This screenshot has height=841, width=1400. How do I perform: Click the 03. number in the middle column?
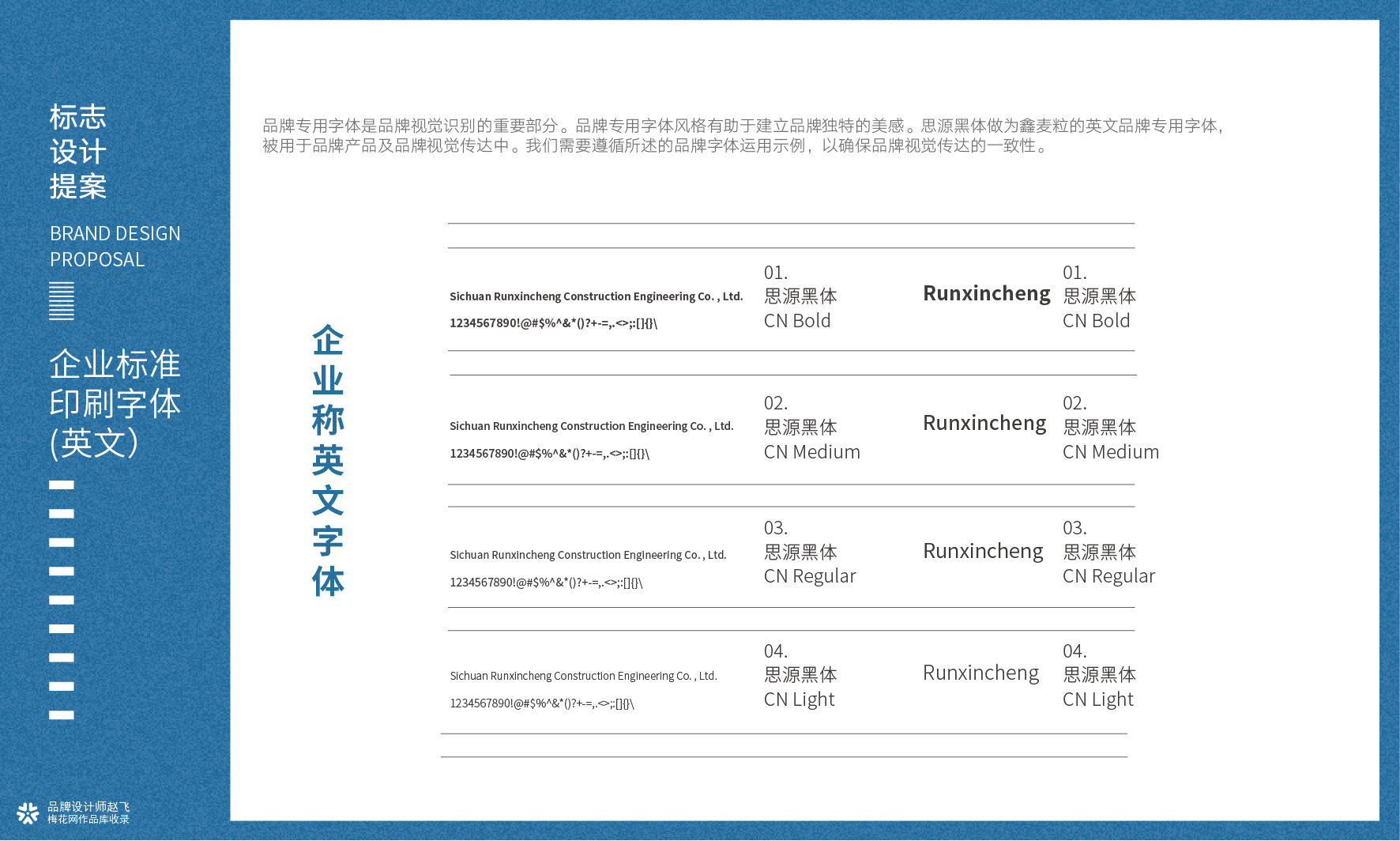776,528
